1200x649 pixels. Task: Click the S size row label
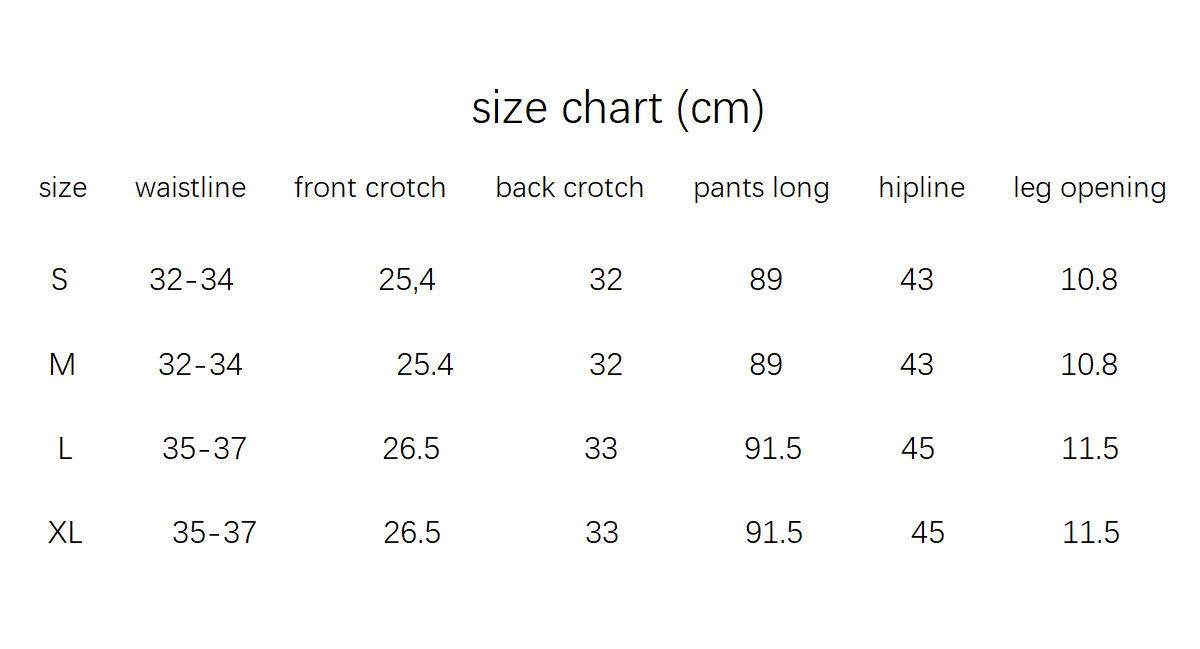click(60, 280)
